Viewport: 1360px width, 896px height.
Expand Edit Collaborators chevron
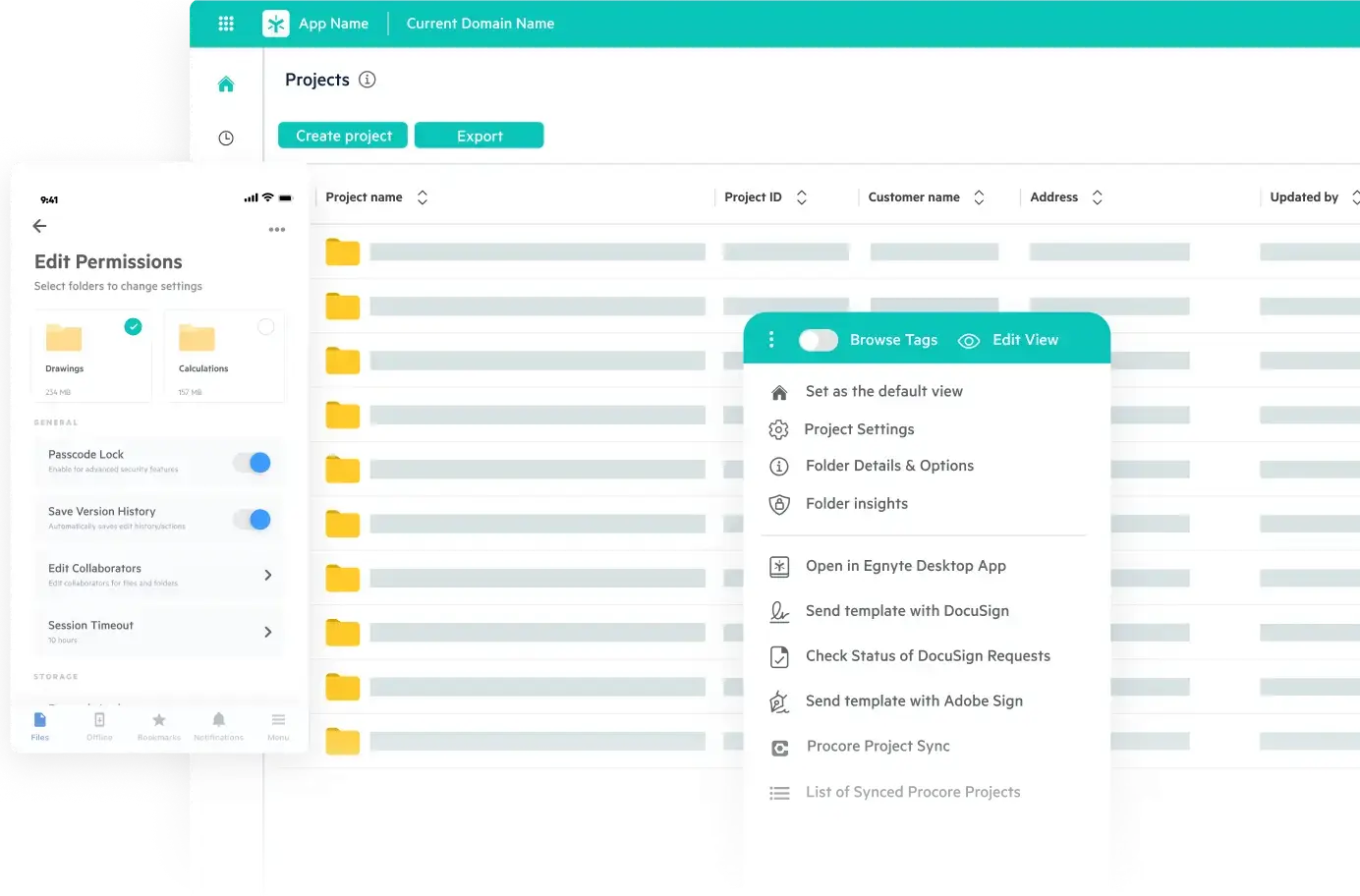[x=268, y=576]
